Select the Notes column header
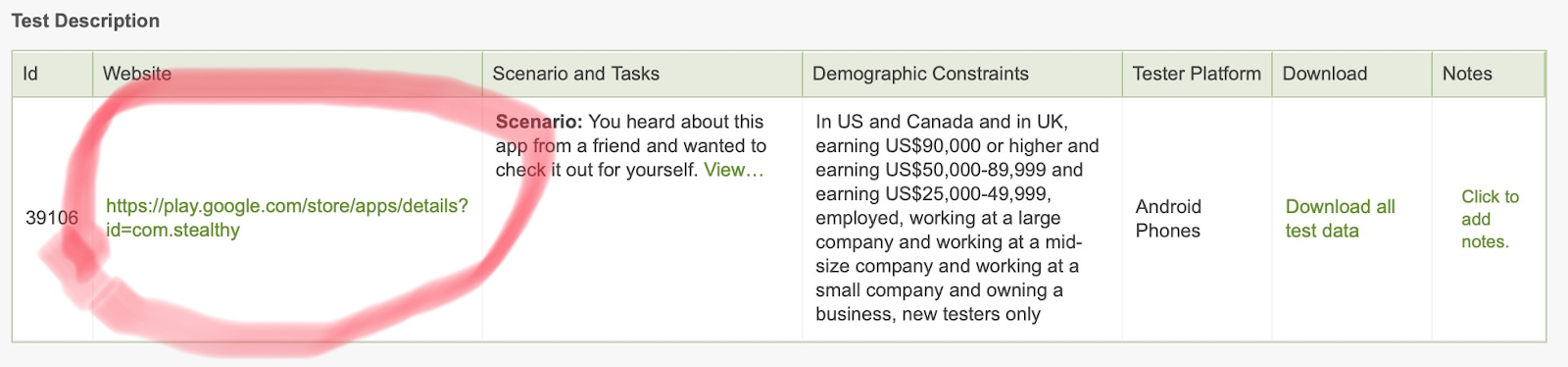The height and width of the screenshot is (367, 1568). (x=1488, y=74)
